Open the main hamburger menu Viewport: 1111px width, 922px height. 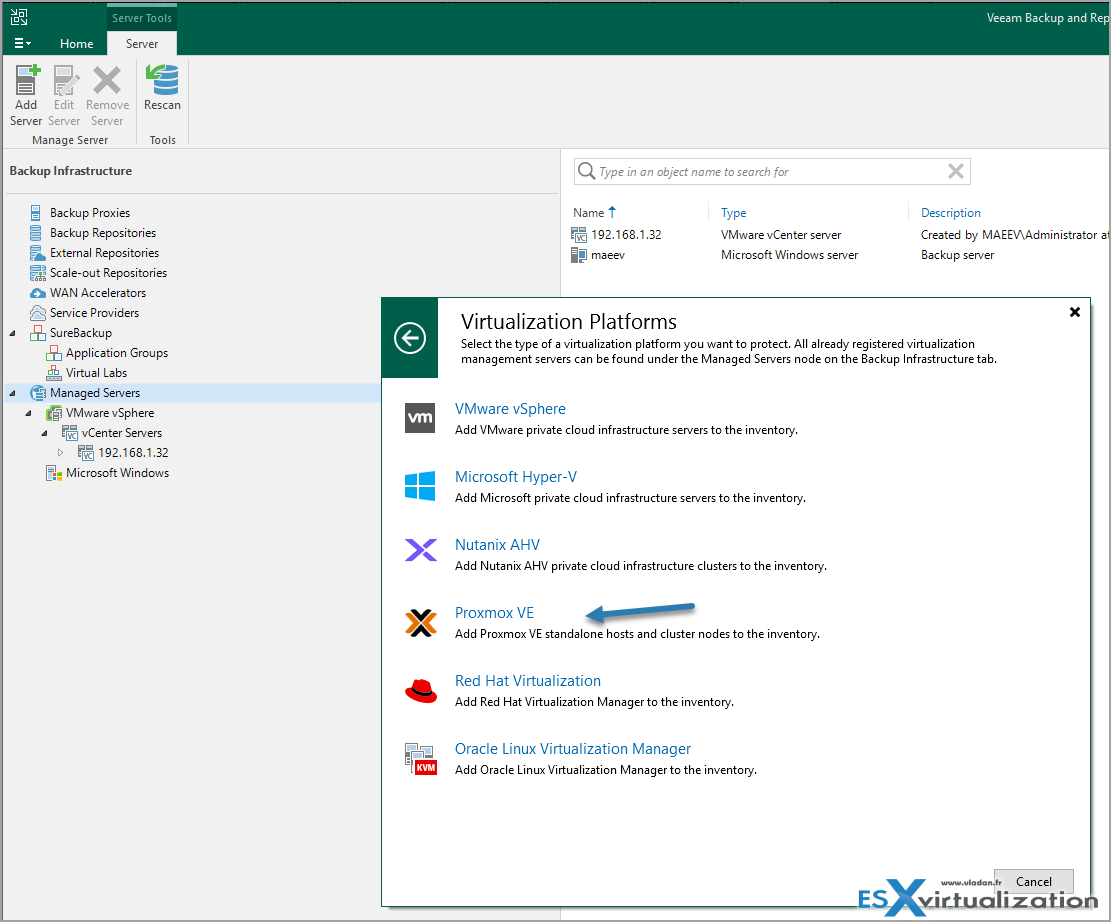point(23,43)
